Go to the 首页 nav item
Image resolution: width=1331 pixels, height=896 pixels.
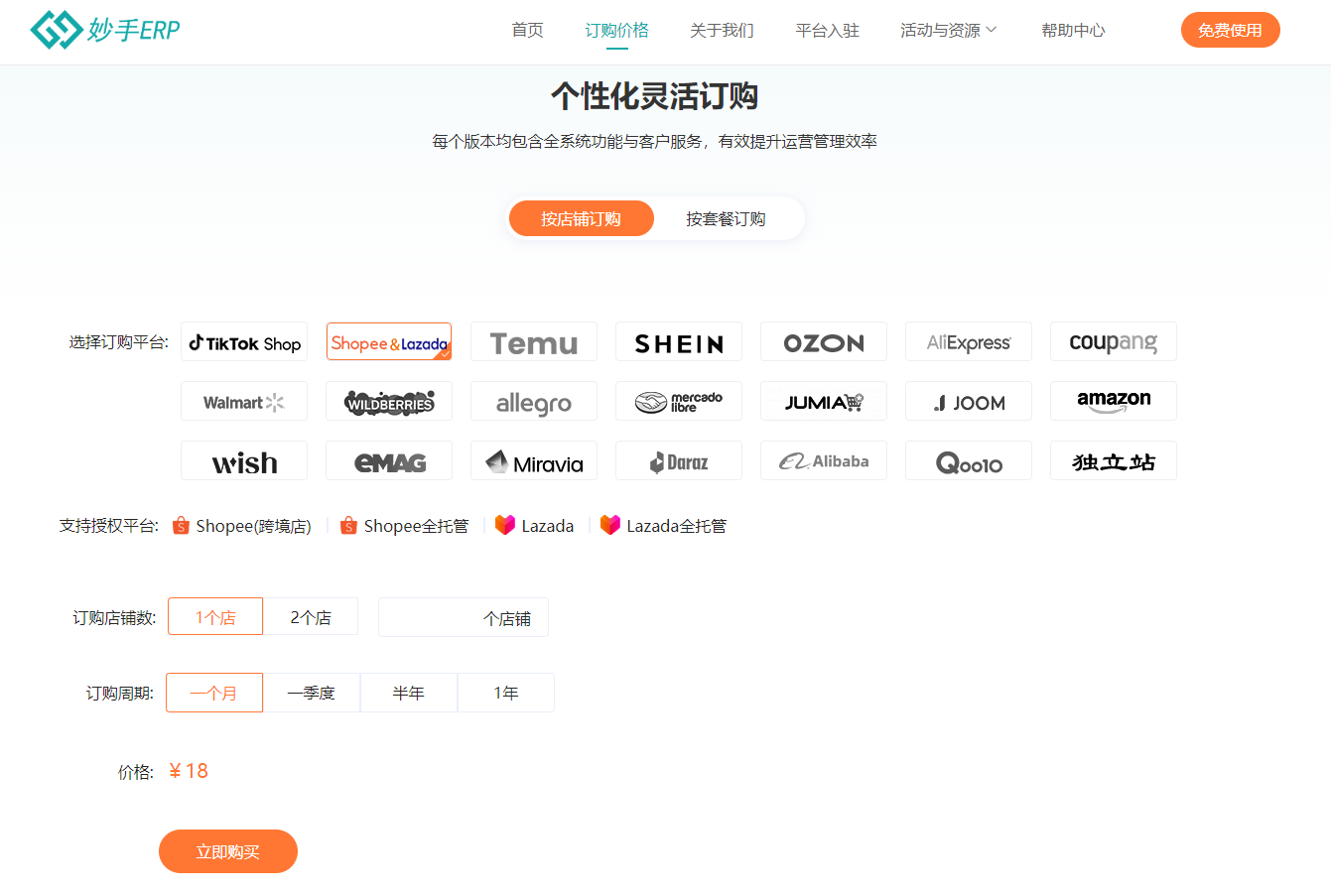click(x=527, y=31)
